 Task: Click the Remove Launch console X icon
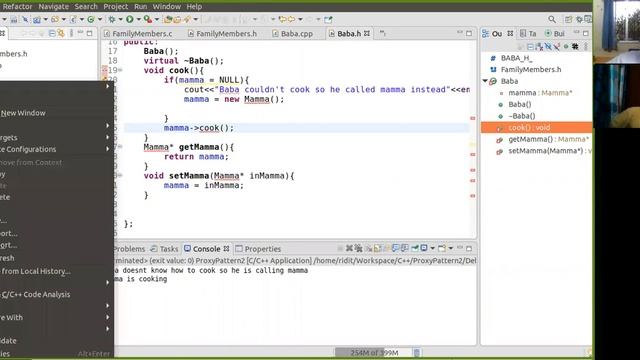coord(349,248)
